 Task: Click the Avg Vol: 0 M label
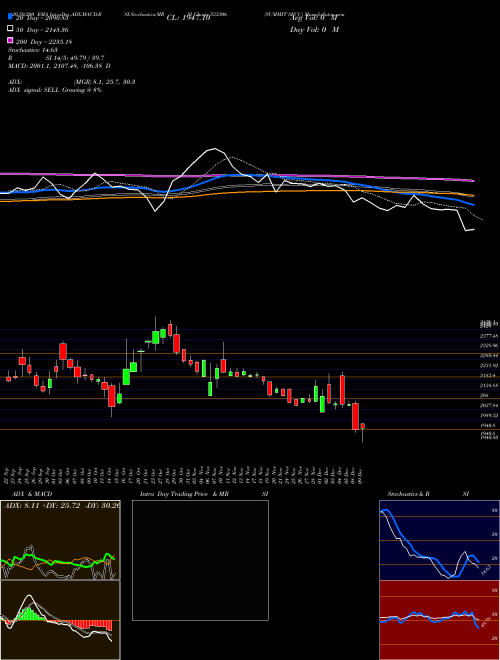(x=314, y=18)
